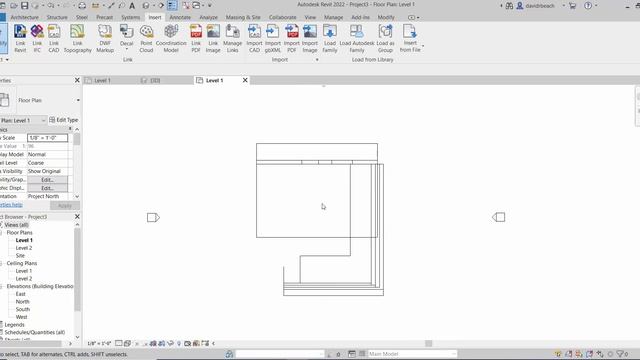
Task: Click the right elevation marker in the canvas
Action: click(x=498, y=217)
